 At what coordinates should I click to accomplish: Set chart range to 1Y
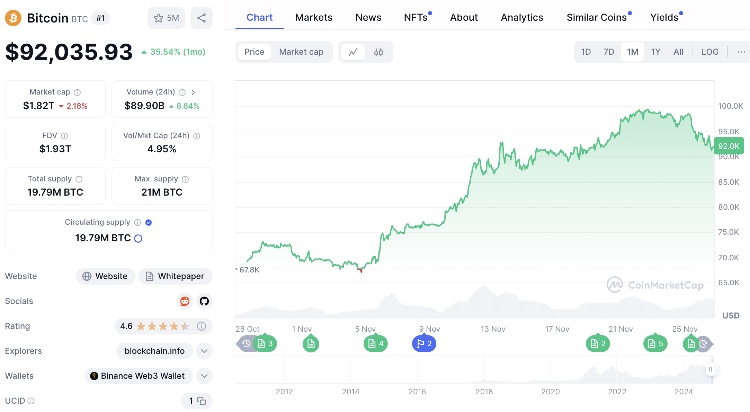tap(655, 52)
